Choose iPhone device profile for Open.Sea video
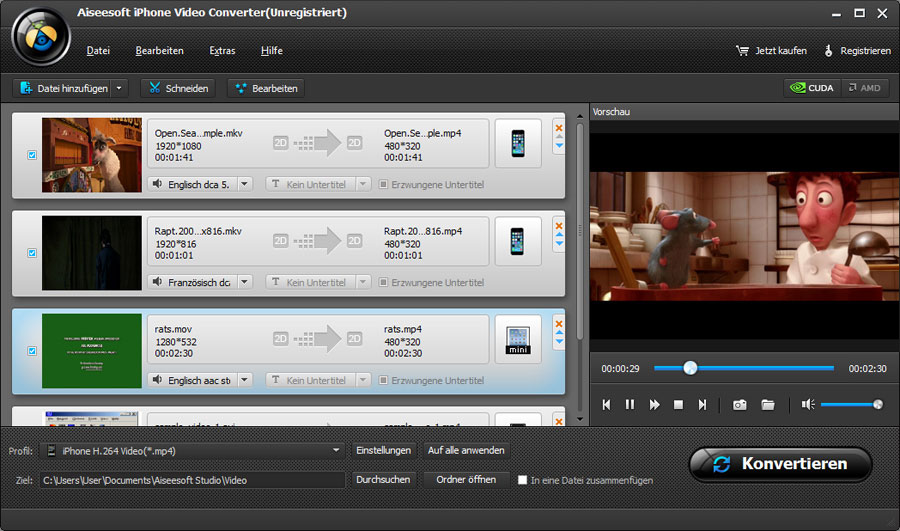Viewport: 900px width, 531px height. tap(518, 144)
